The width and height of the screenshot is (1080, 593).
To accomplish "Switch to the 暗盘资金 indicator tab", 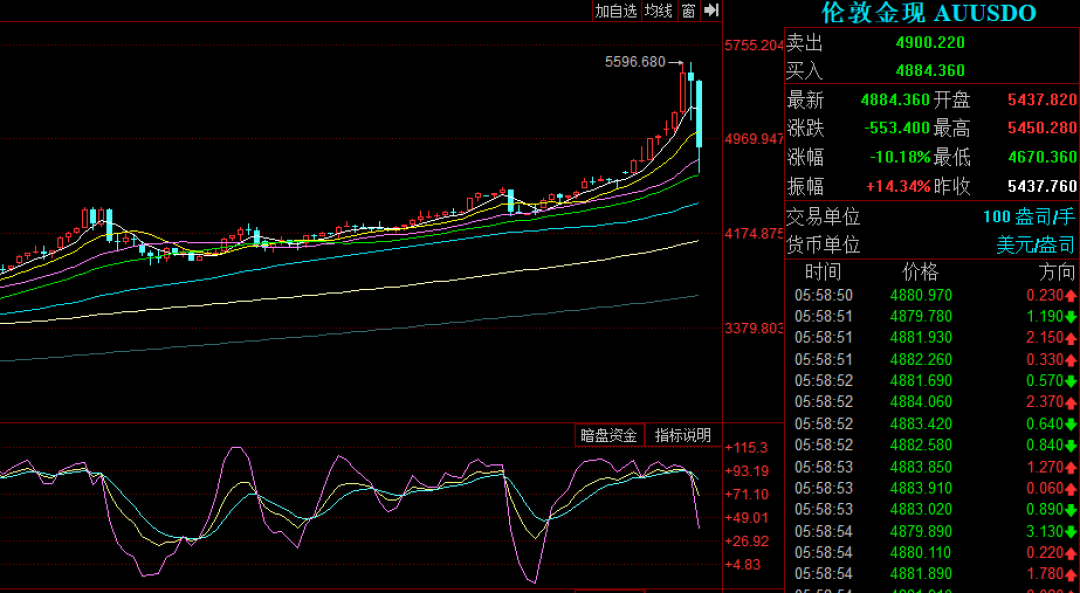I will [x=609, y=435].
